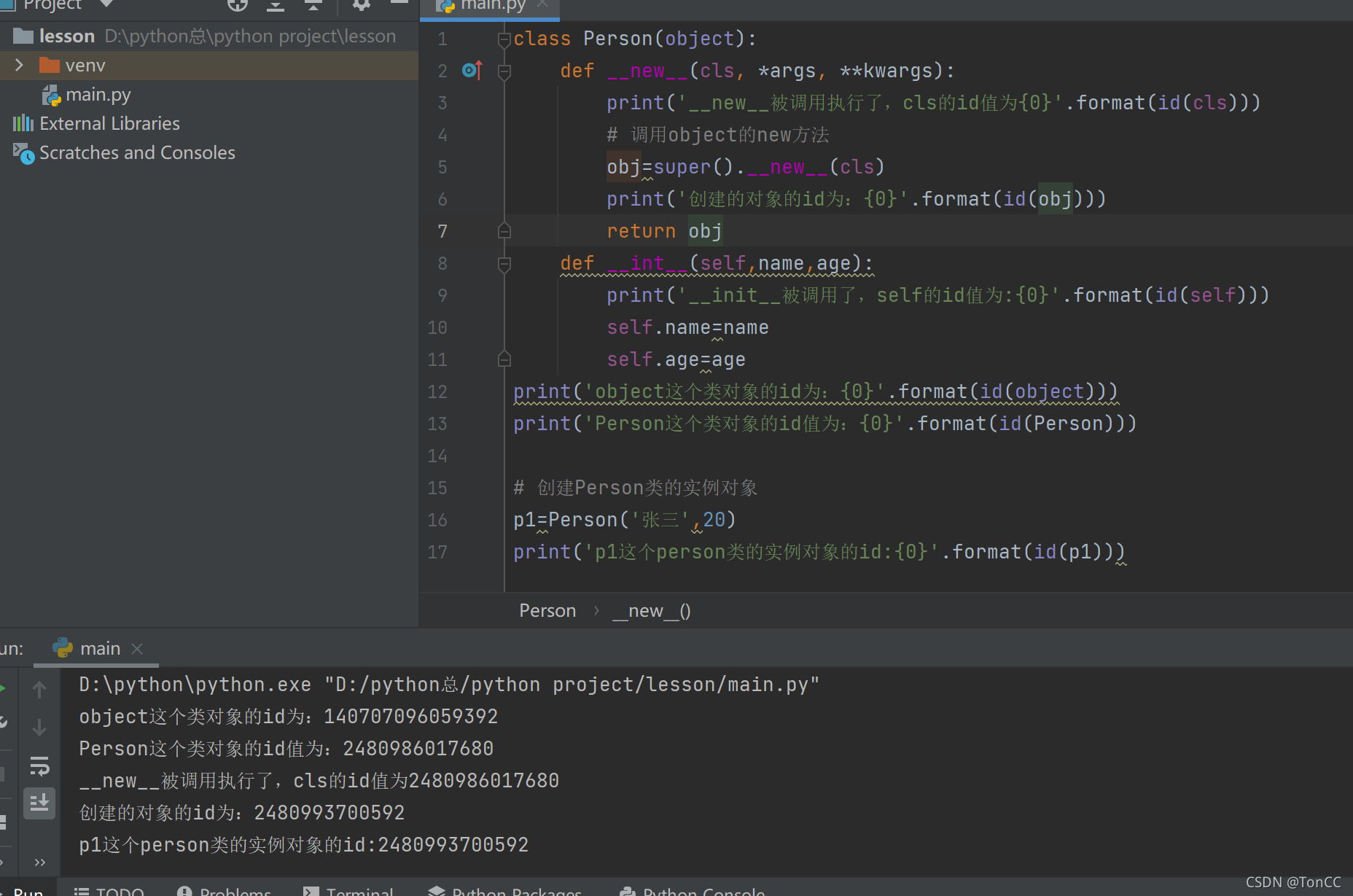Click the Up Stack Trace arrow
Screen dimensions: 1353x896
click(x=39, y=689)
